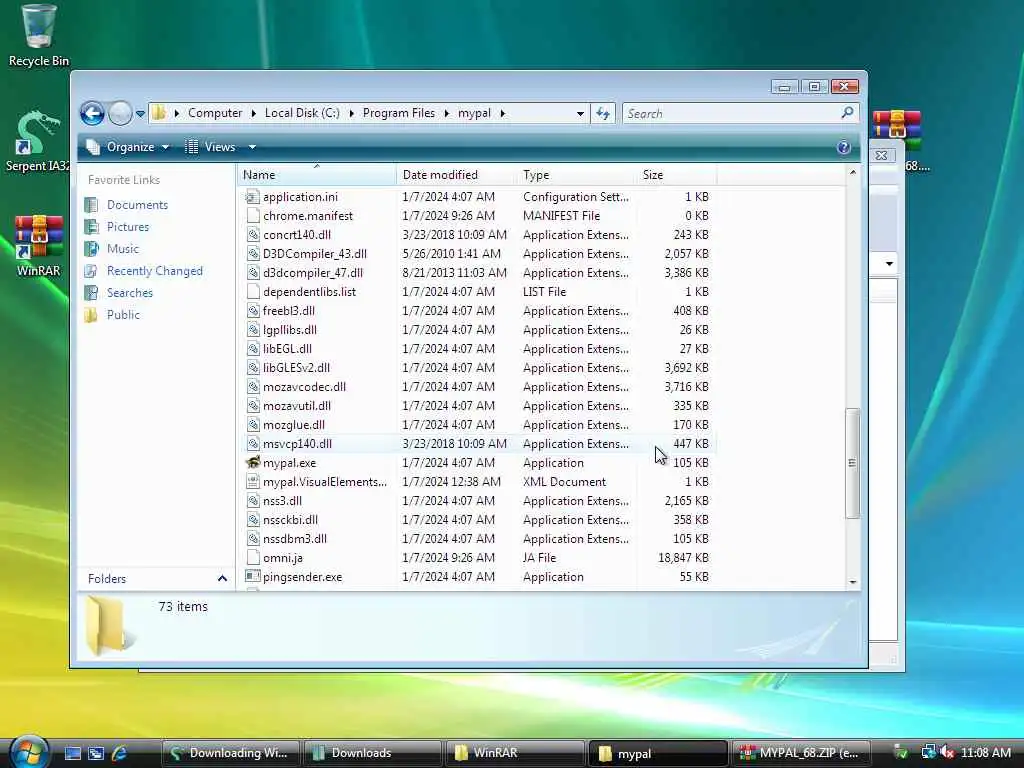Sort by the Size column header
The width and height of the screenshot is (1024, 768).
click(x=677, y=175)
